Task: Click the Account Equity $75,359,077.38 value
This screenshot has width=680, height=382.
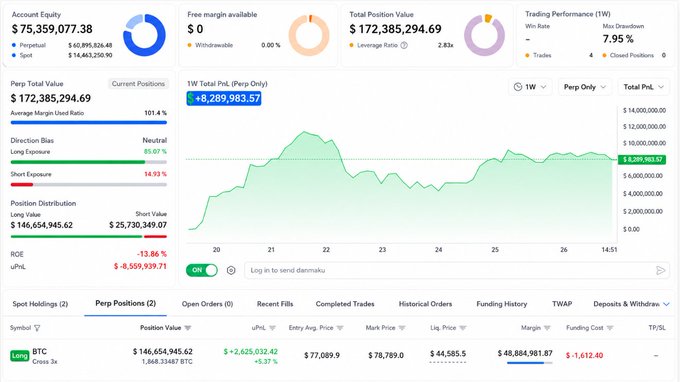Action: tap(52, 29)
